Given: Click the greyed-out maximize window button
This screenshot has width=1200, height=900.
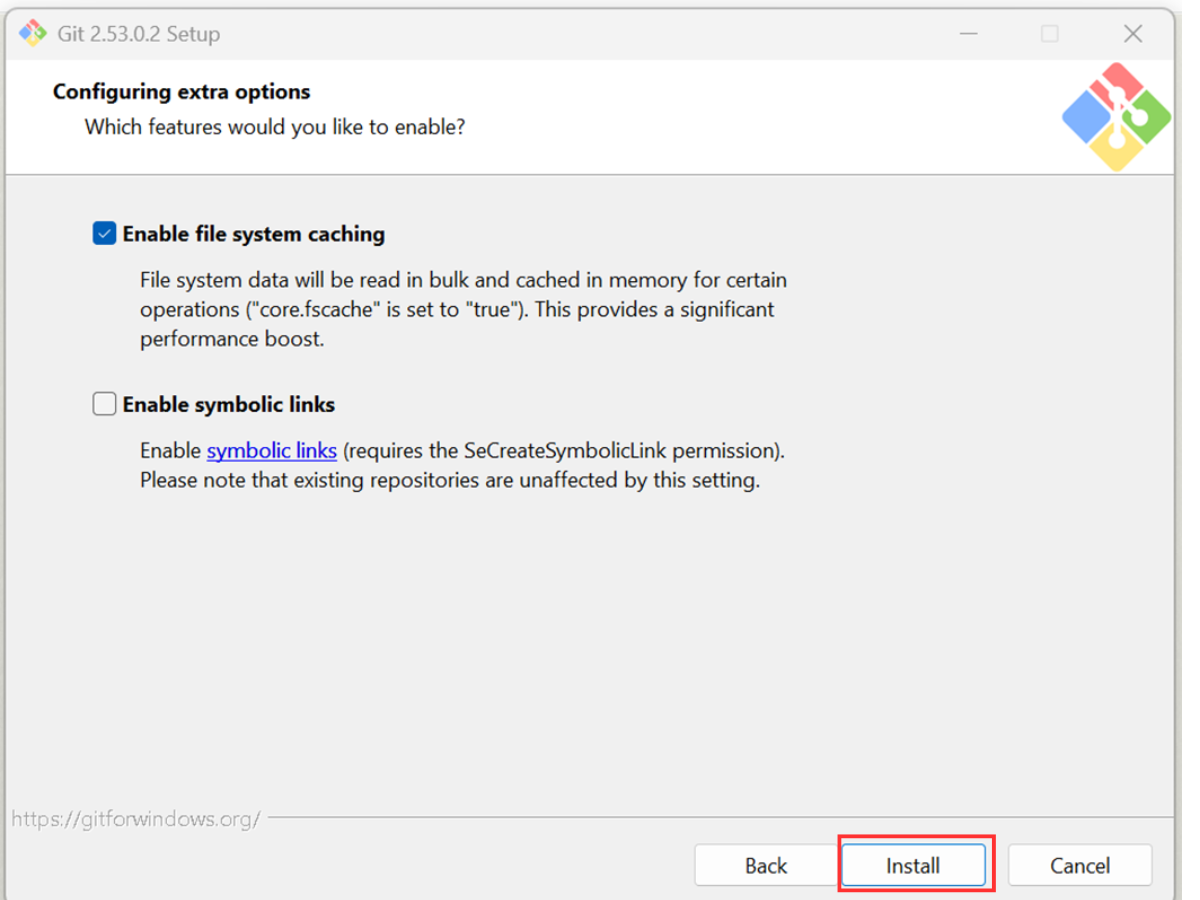Looking at the screenshot, I should pyautogui.click(x=1049, y=34).
